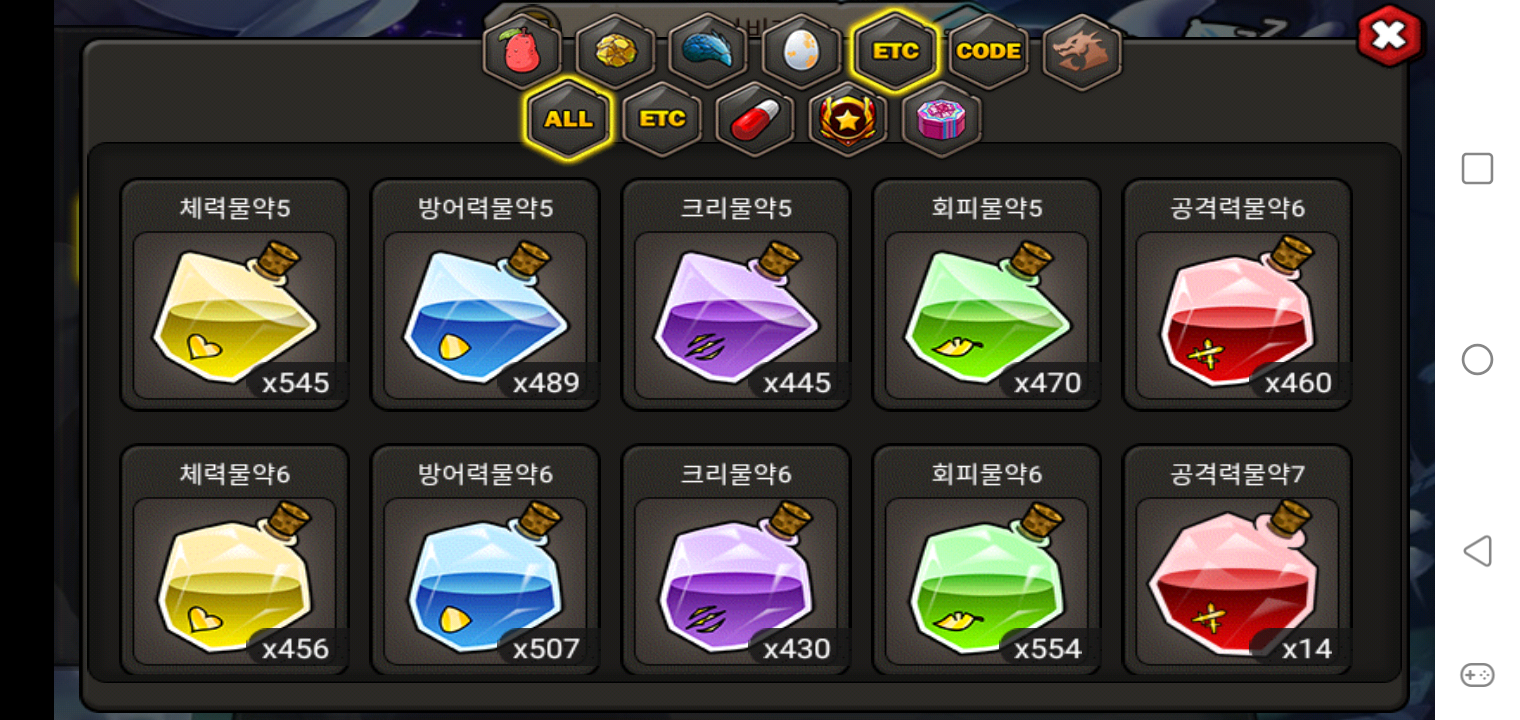
Task: Choose the ALL sub-filter
Action: [568, 119]
